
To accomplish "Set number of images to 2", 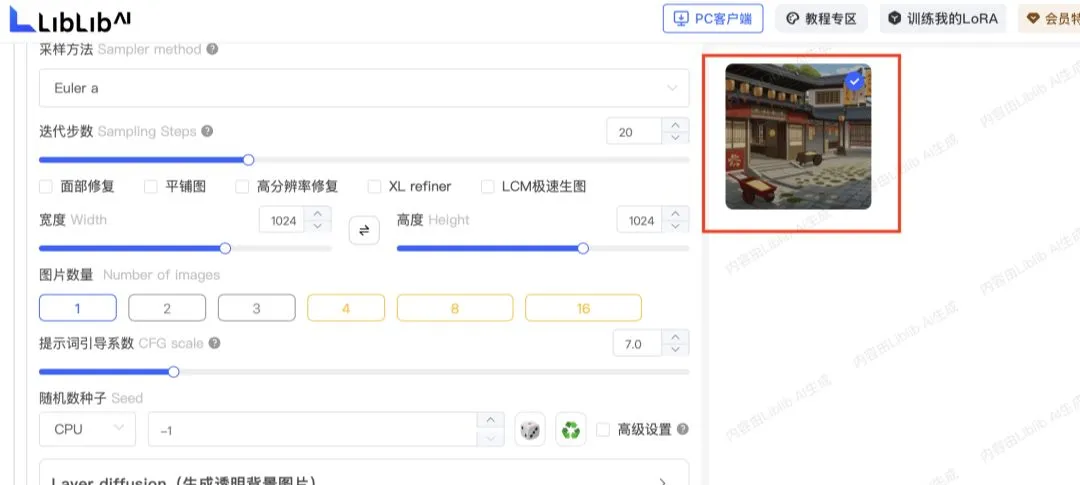I will click(x=167, y=308).
